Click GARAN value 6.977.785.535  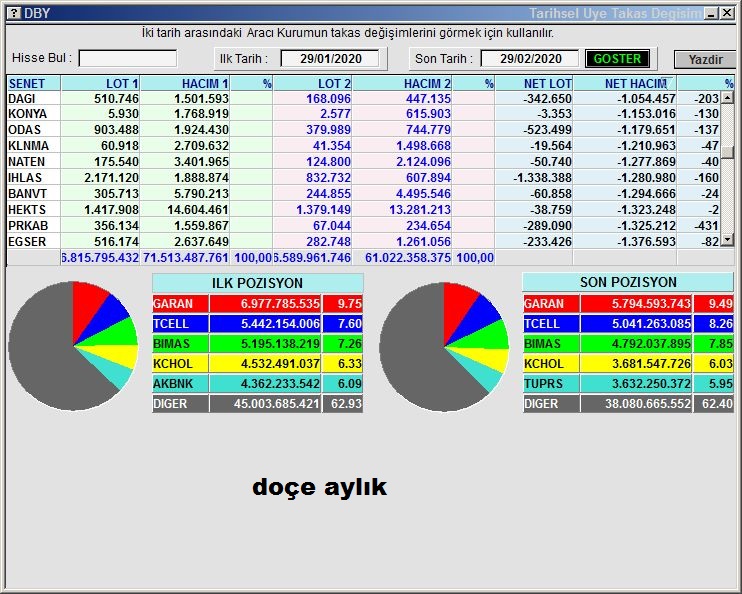(x=280, y=304)
